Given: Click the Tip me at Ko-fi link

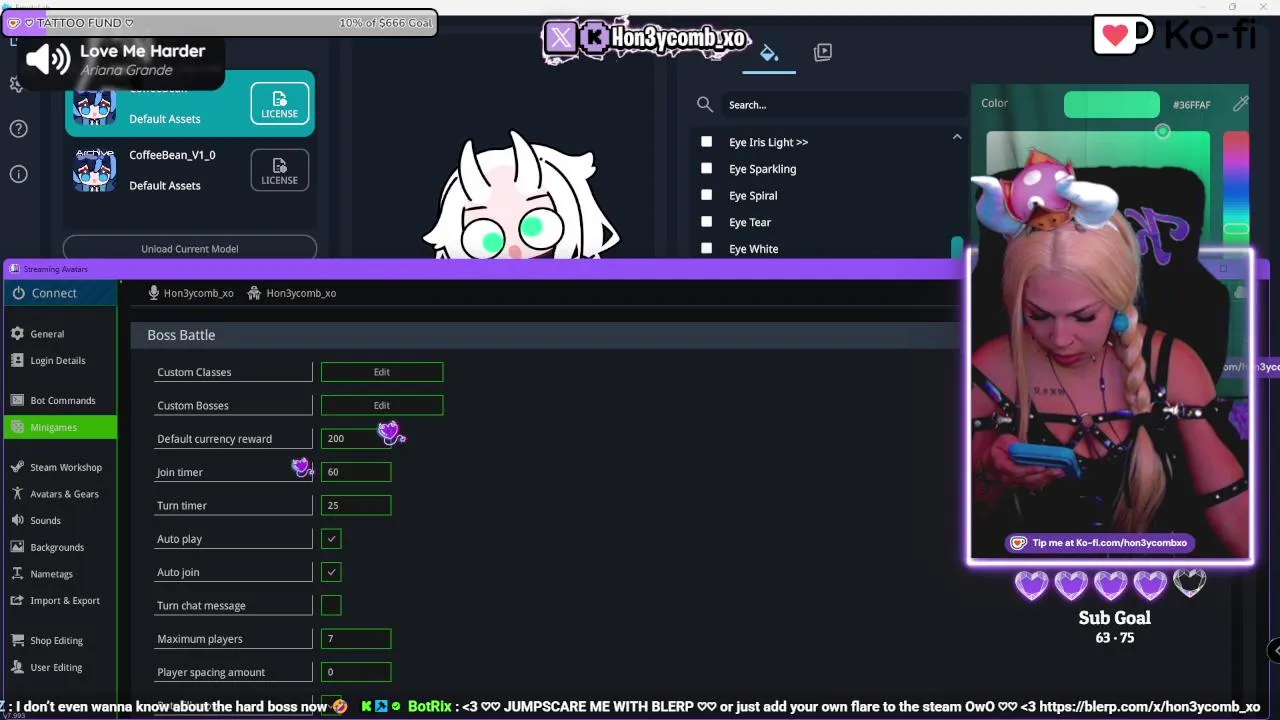Looking at the screenshot, I should (1099, 543).
